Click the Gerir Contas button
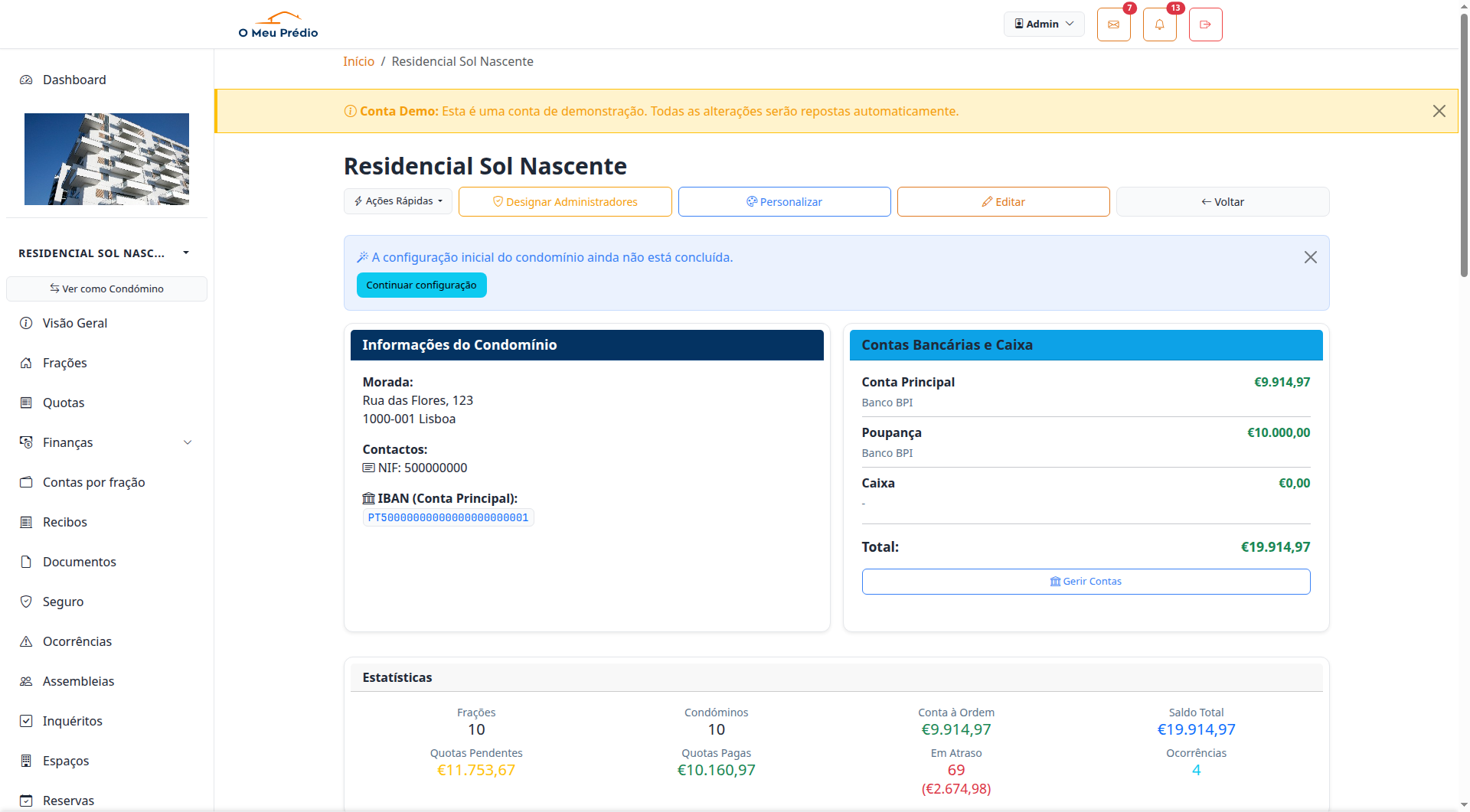This screenshot has width=1470, height=812. tap(1085, 582)
